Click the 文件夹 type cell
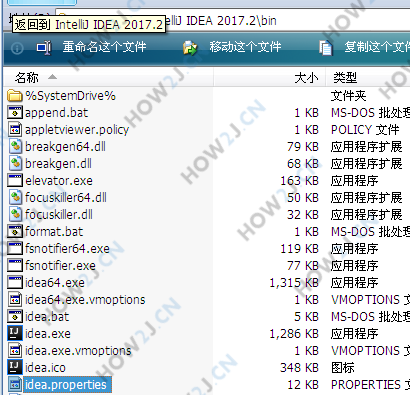 (x=348, y=96)
